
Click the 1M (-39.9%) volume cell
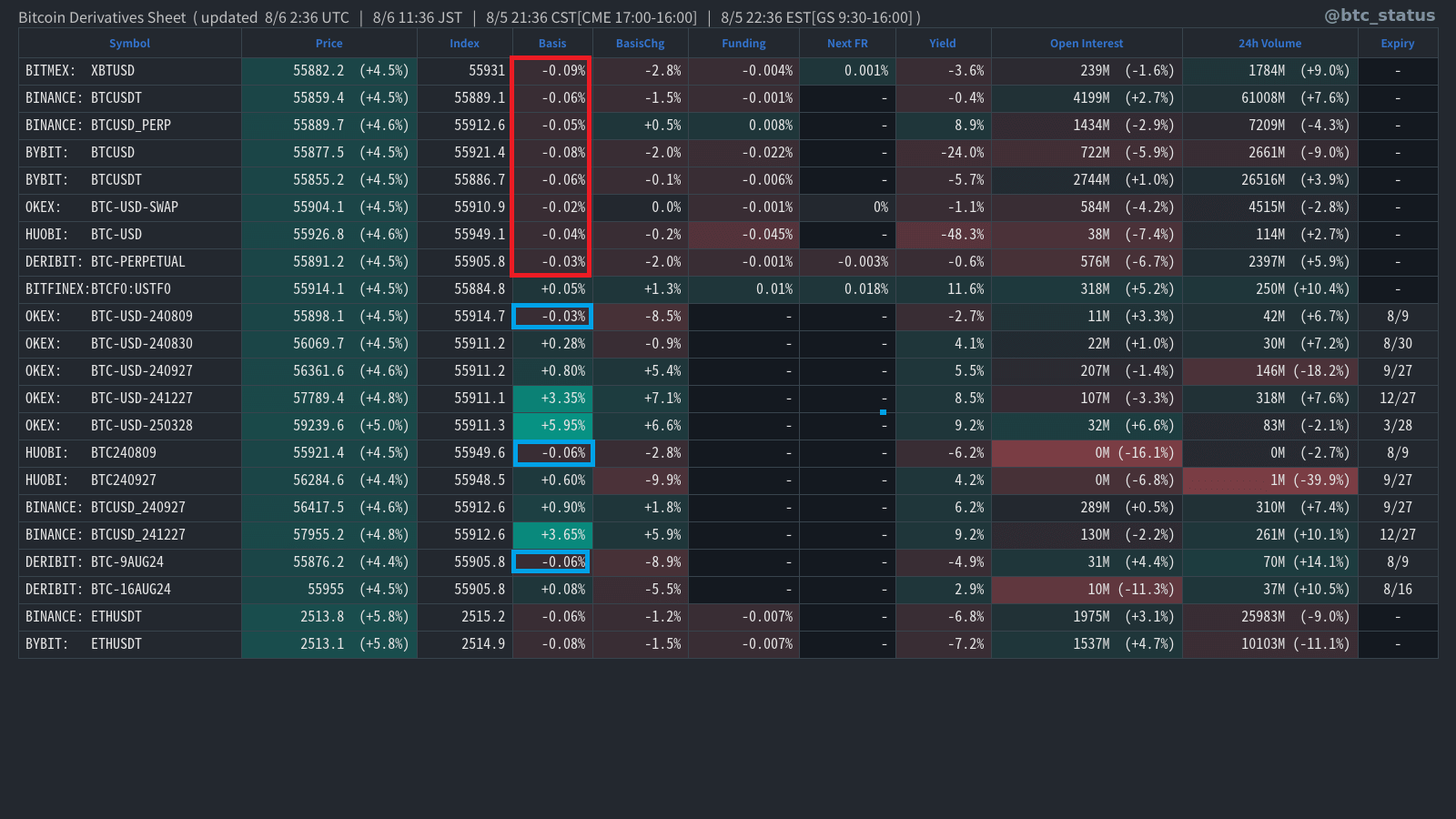coord(1269,480)
